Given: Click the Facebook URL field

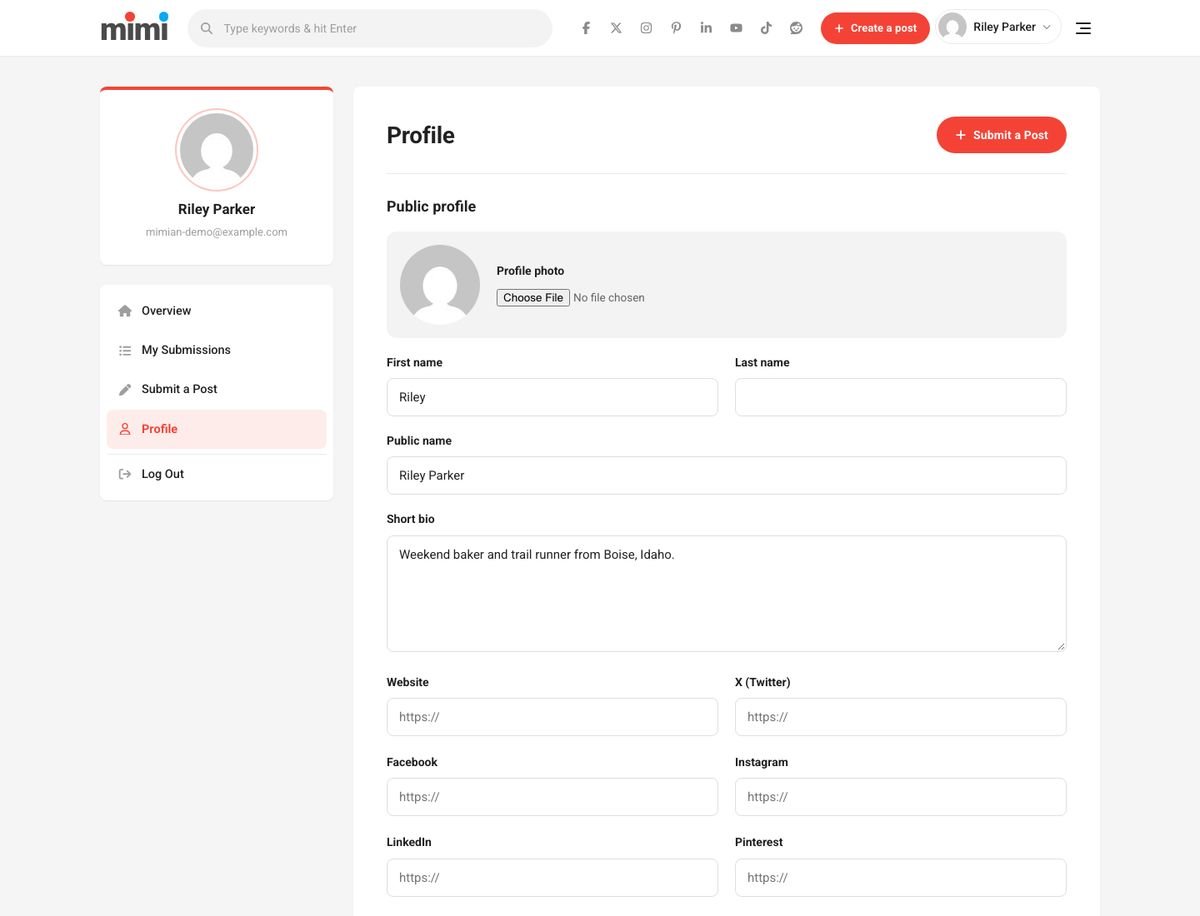Looking at the screenshot, I should click(552, 797).
